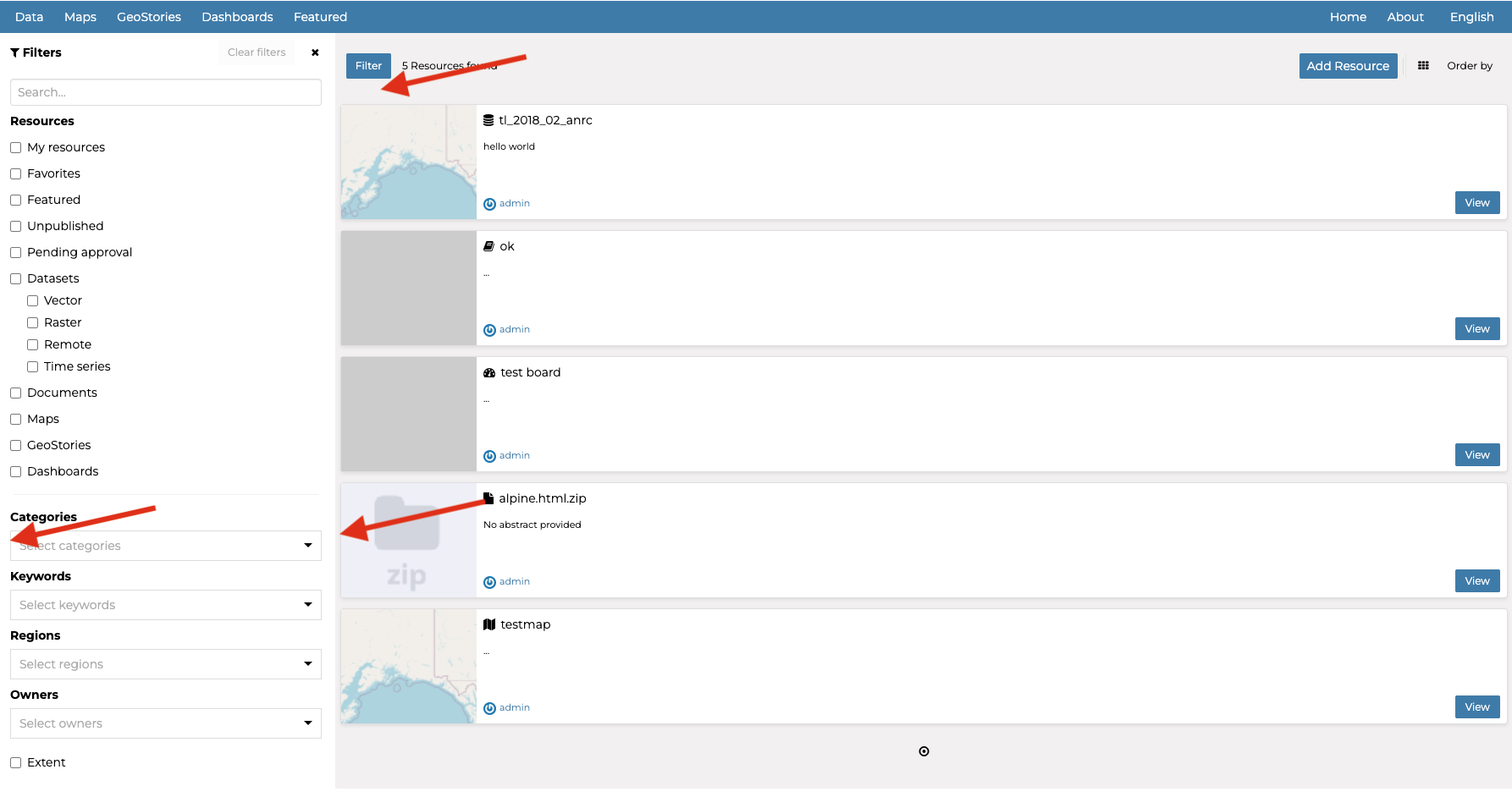Tick the Dashboards checkbox
This screenshot has height=797, width=1512.
(x=15, y=471)
